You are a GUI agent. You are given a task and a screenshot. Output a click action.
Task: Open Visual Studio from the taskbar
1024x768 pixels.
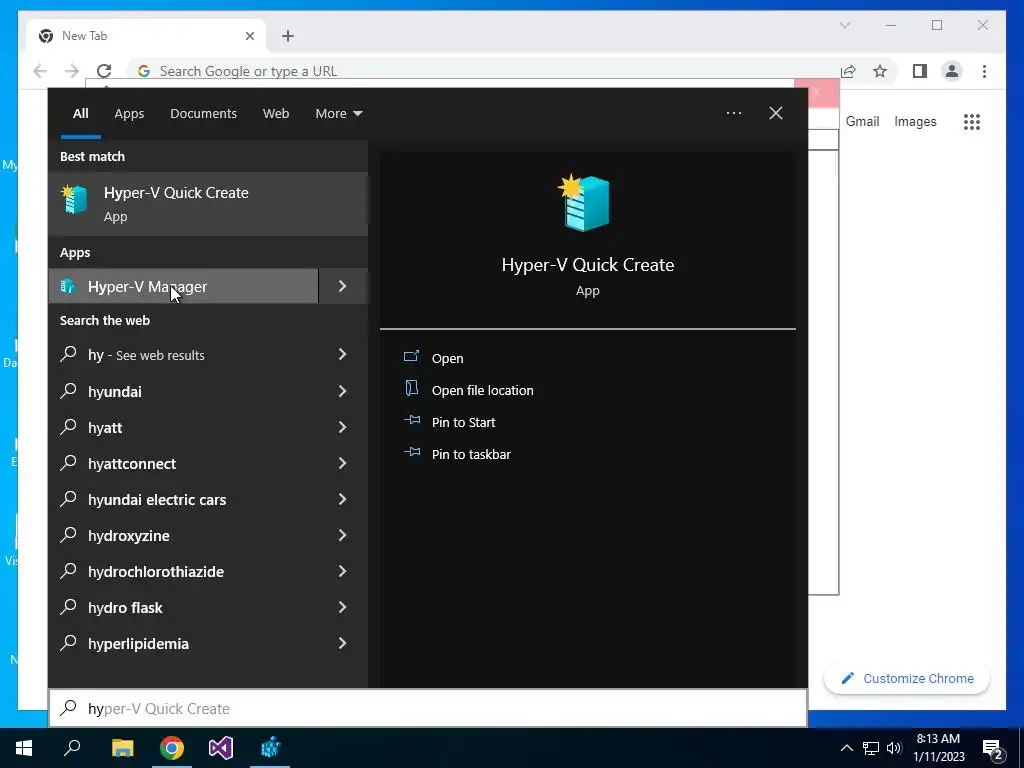click(x=221, y=748)
